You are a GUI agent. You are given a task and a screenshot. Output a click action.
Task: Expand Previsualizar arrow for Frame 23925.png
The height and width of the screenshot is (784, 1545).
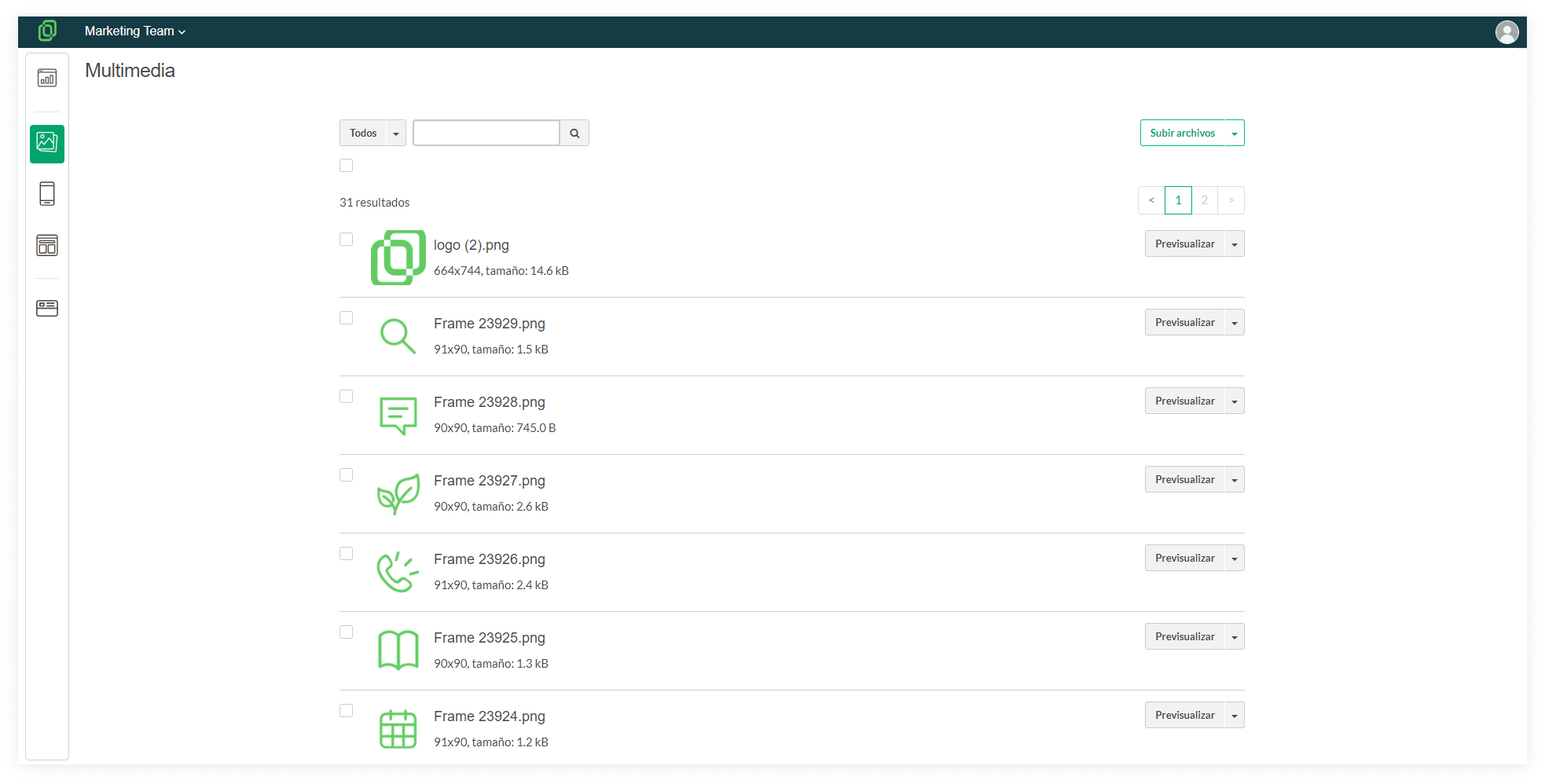1235,636
